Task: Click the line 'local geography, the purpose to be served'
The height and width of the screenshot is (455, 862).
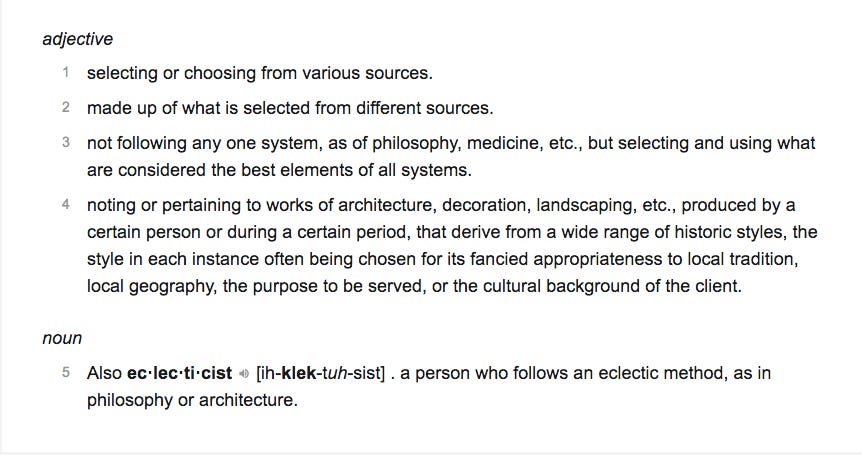Action: [415, 286]
